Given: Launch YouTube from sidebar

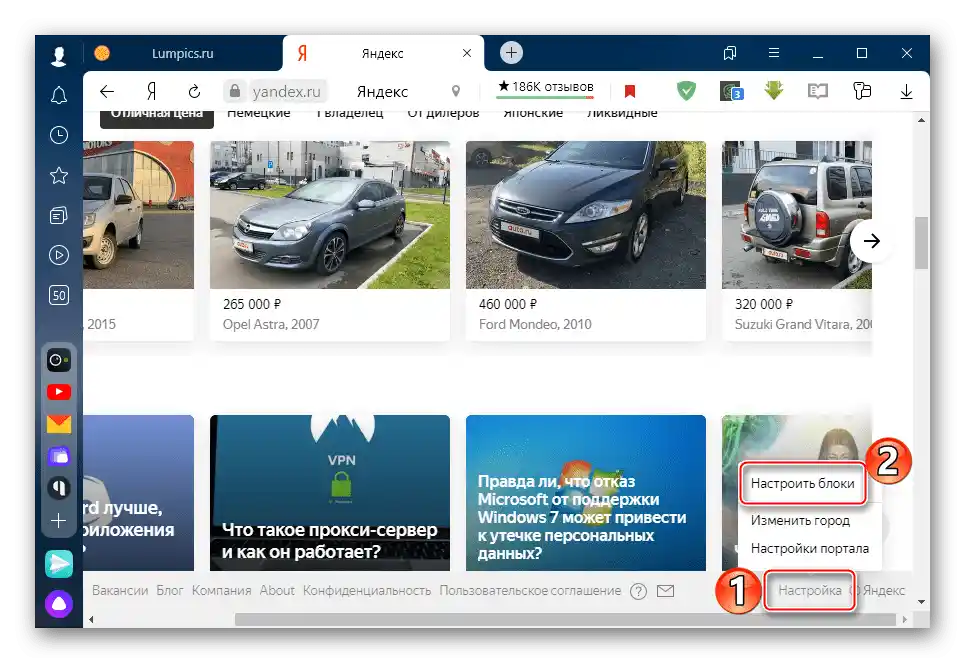Looking at the screenshot, I should (59, 392).
